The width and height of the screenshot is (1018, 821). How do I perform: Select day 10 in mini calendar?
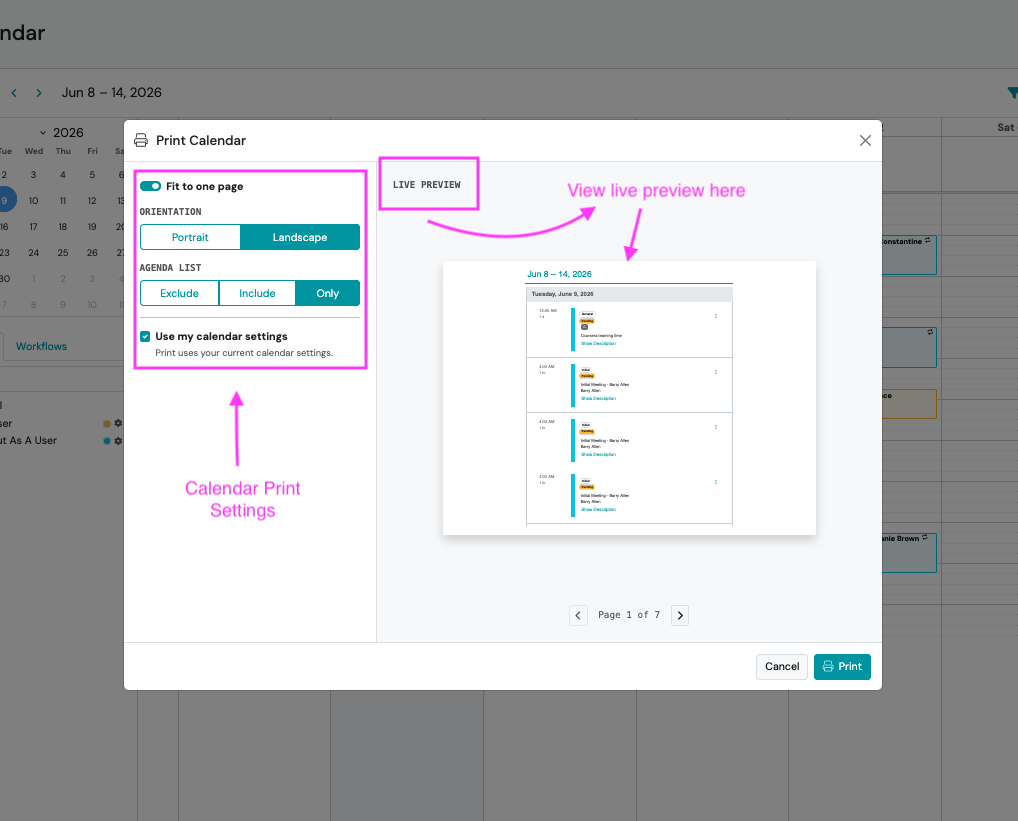(x=34, y=201)
